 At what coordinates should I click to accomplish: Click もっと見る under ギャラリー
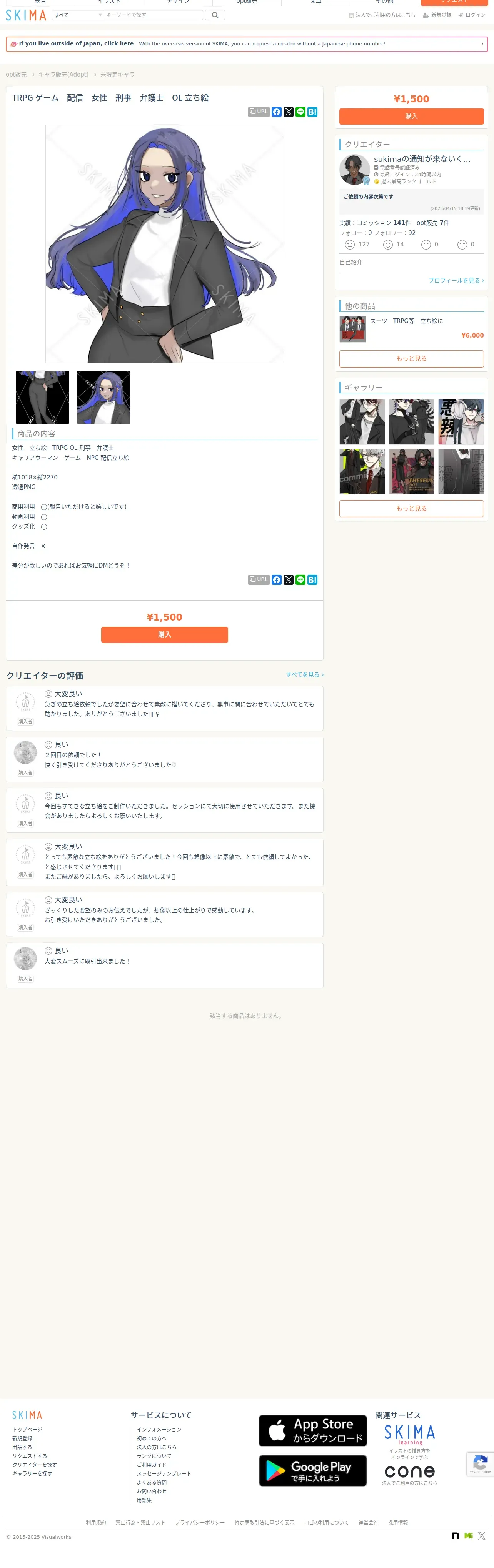pyautogui.click(x=411, y=508)
